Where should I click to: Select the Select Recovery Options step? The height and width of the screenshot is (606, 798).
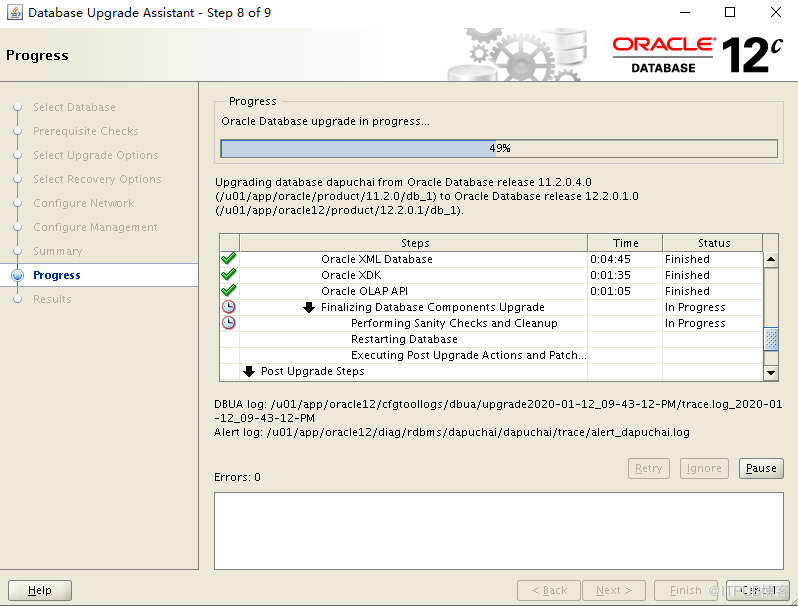tap(97, 179)
